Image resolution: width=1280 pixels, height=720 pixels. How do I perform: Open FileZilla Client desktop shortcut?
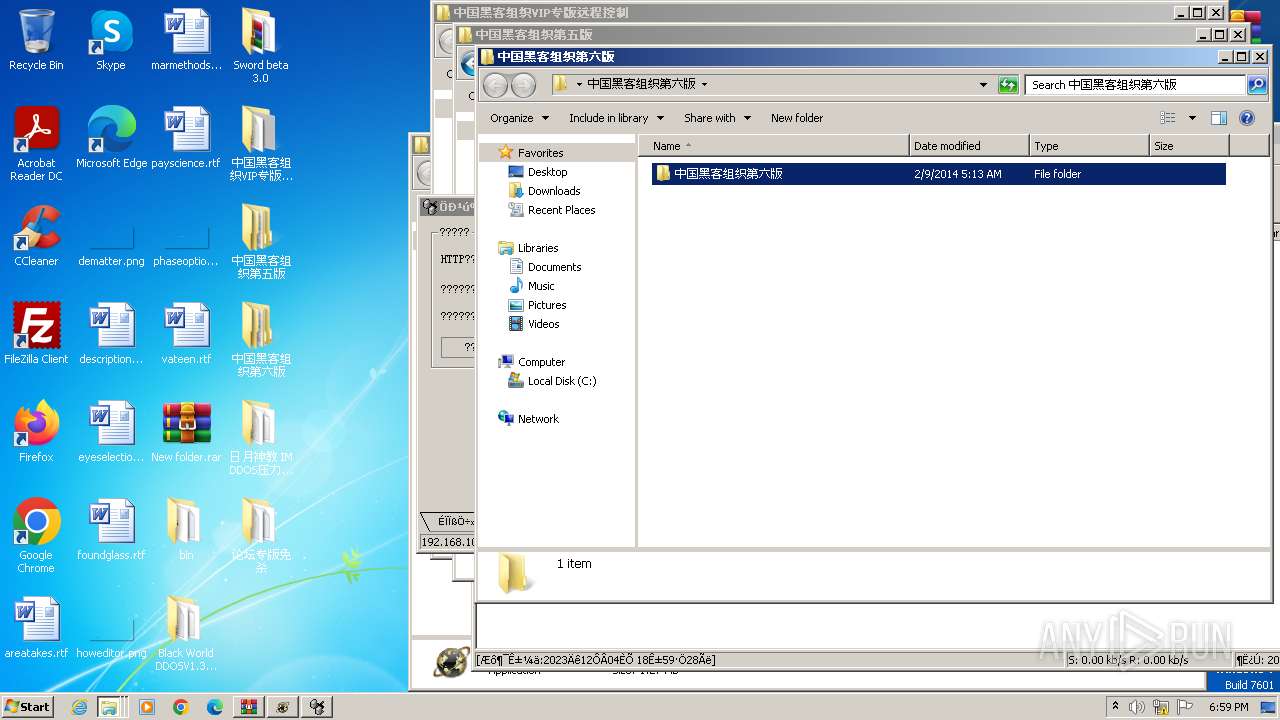tap(36, 334)
